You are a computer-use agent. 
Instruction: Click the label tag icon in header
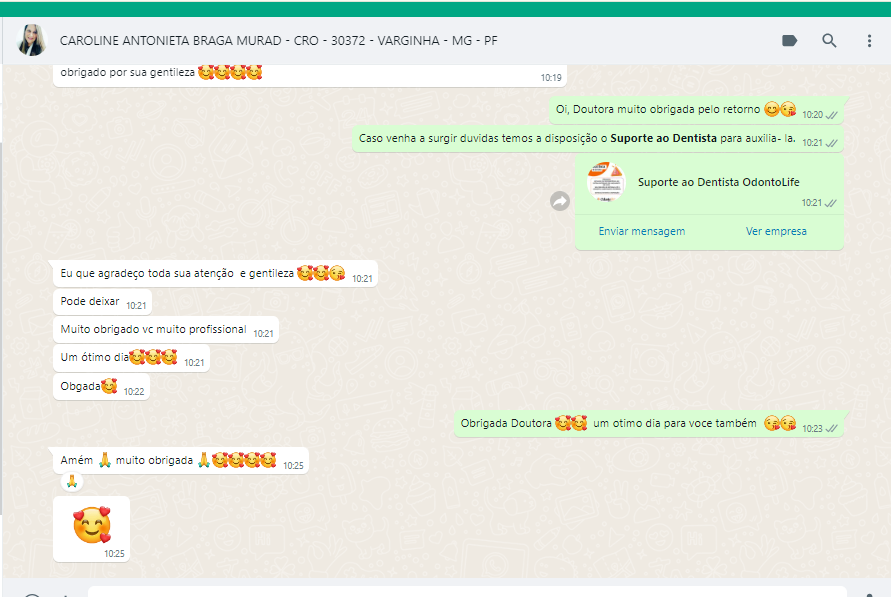click(789, 41)
